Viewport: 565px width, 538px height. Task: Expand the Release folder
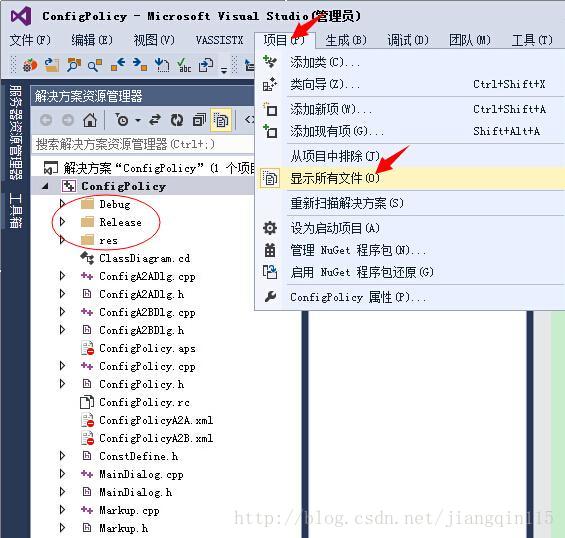click(62, 222)
